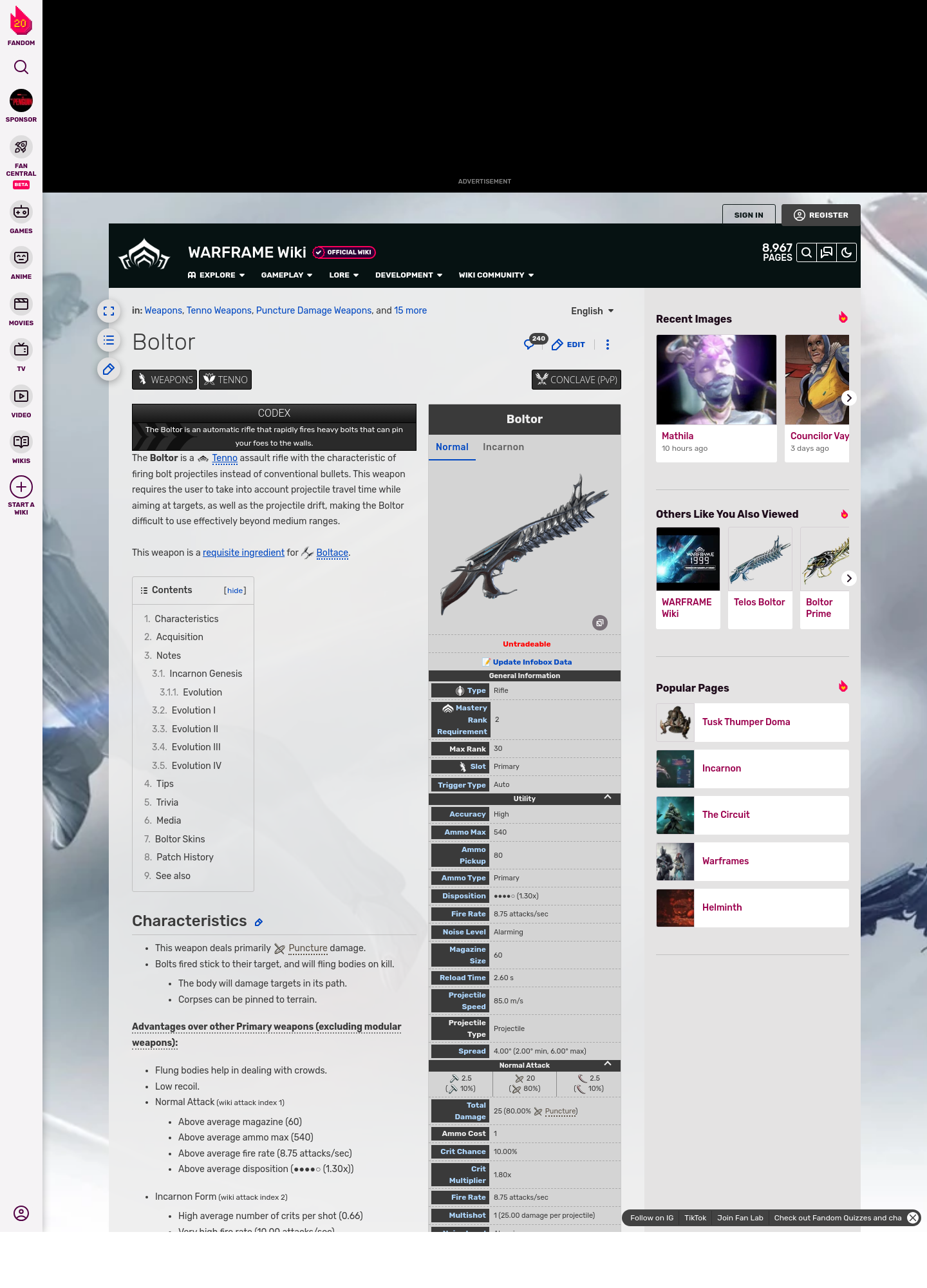Screen dimensions: 927x1288
Task: Open the Sponsor Penguin icon
Action: point(21,101)
